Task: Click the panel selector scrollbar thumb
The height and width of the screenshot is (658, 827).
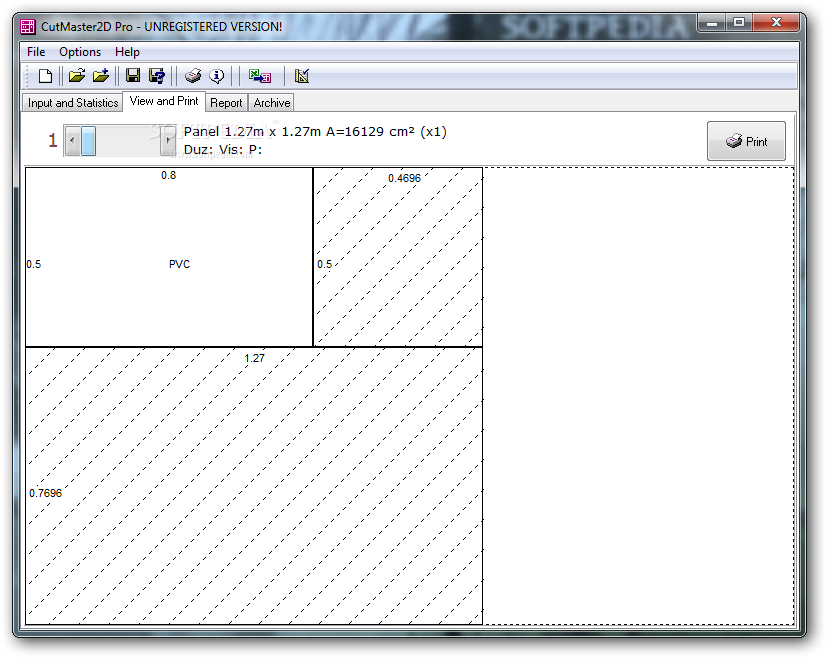Action: [89, 140]
